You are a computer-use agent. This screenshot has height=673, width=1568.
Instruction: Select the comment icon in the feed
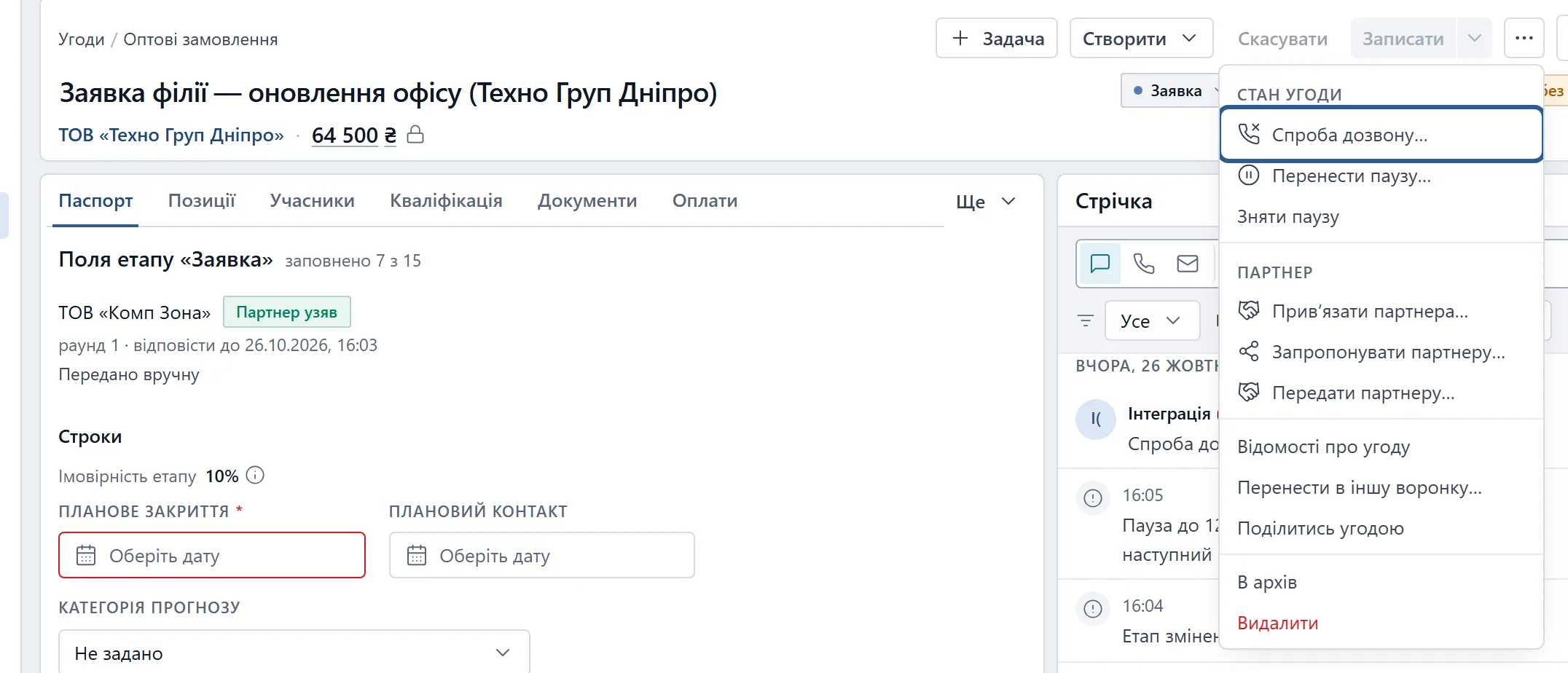pyautogui.click(x=1100, y=263)
